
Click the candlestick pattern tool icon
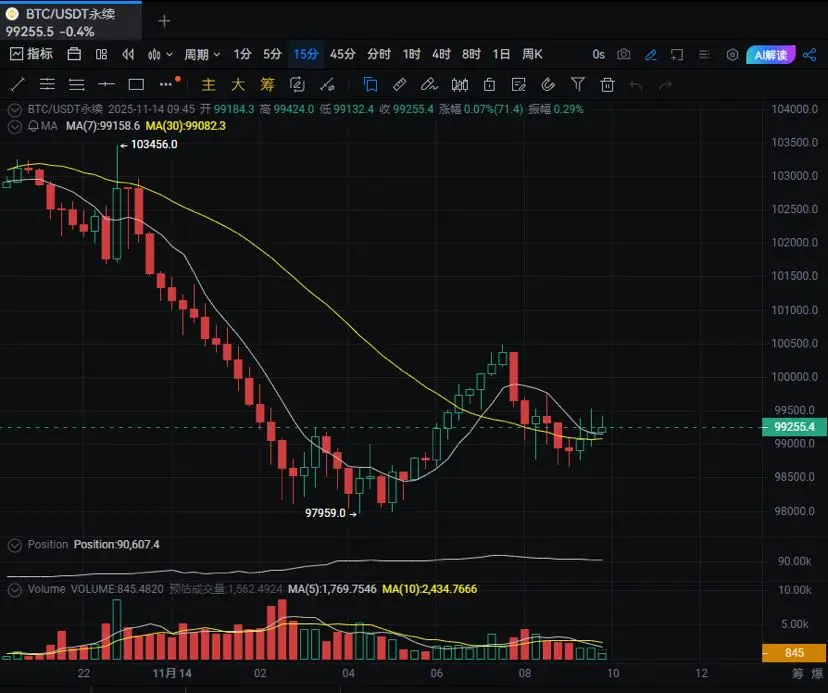click(x=459, y=85)
